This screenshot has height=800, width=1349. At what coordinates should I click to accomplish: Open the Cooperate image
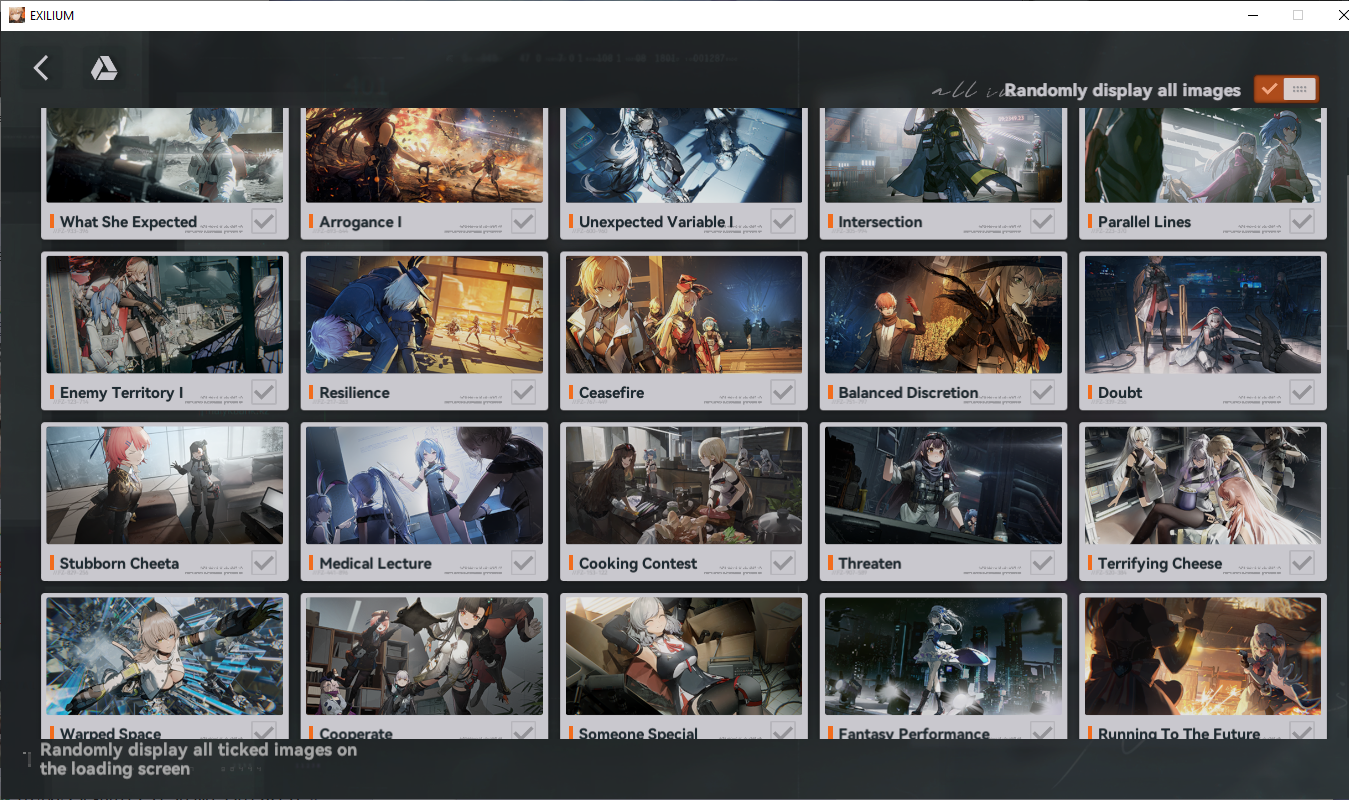[424, 657]
